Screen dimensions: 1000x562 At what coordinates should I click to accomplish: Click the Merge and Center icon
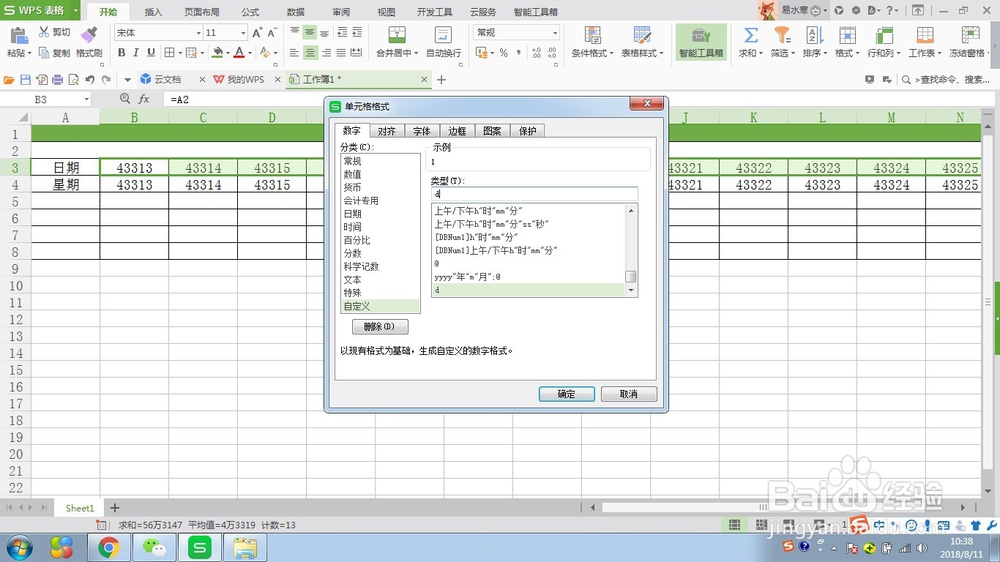coord(397,36)
